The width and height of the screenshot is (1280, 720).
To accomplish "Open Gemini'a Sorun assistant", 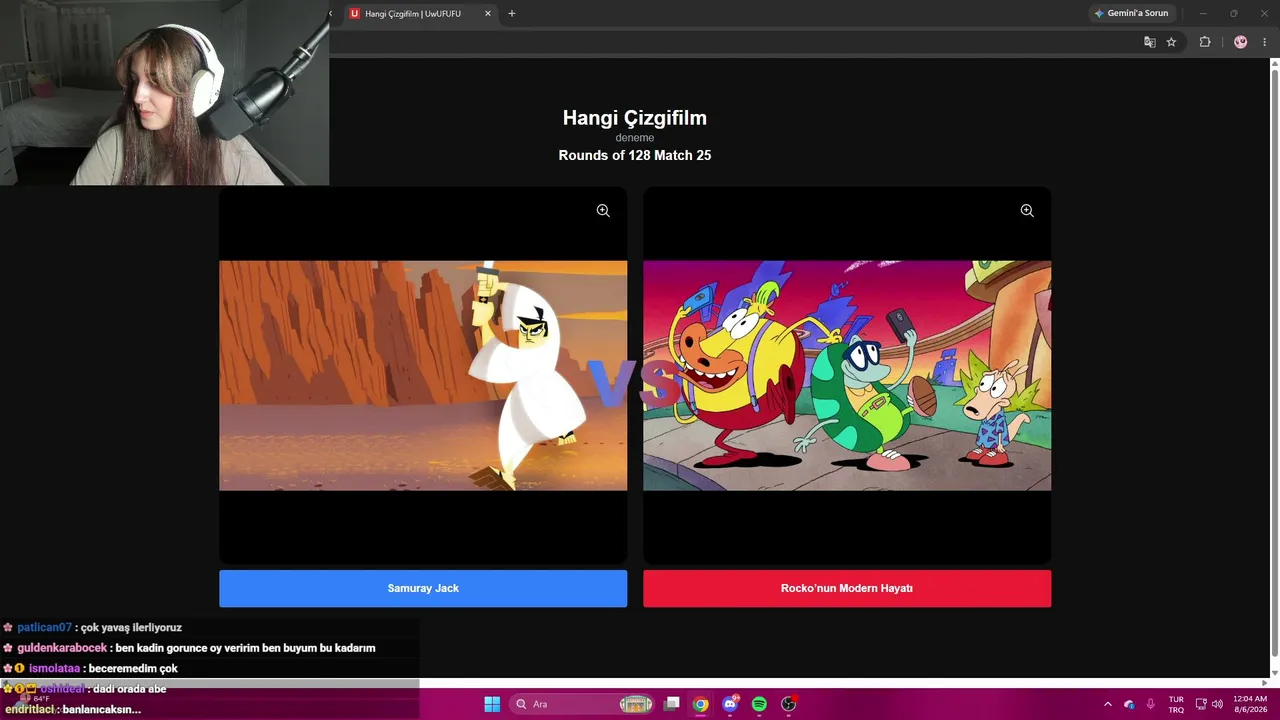I will click(x=1131, y=14).
